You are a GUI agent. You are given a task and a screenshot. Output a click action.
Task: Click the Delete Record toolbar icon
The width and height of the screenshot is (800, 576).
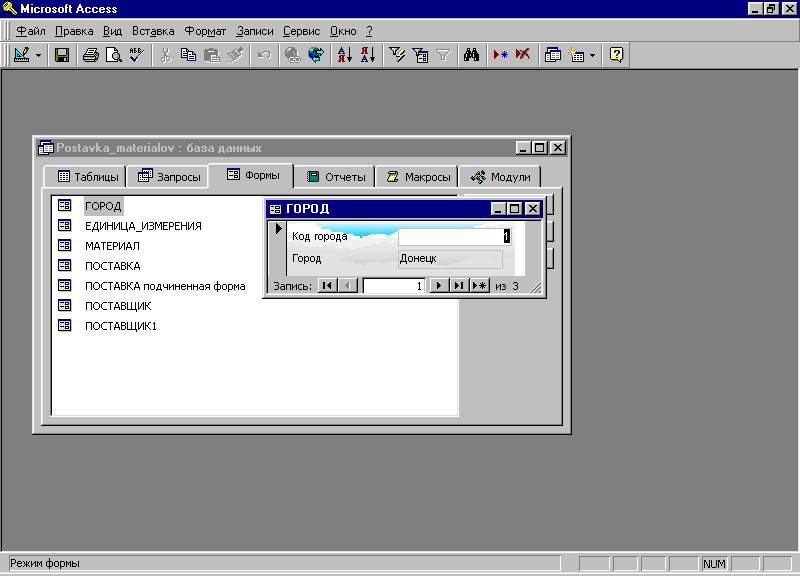523,55
